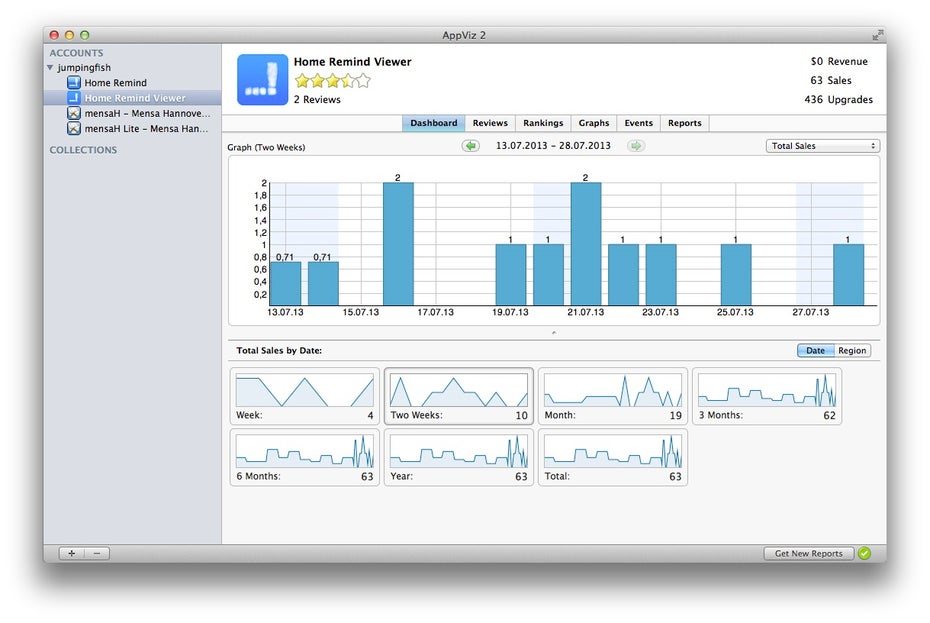Select the Week sales thumbnail

[x=304, y=396]
